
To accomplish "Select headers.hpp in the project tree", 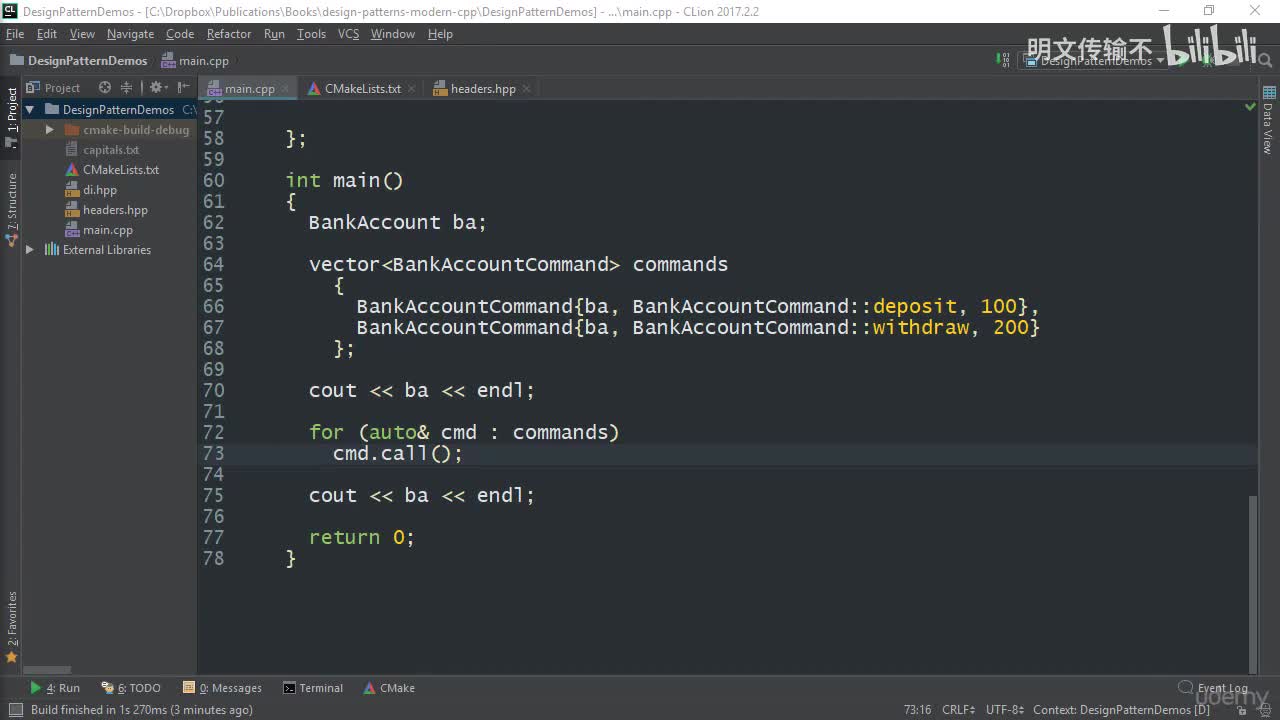I will click(x=115, y=210).
